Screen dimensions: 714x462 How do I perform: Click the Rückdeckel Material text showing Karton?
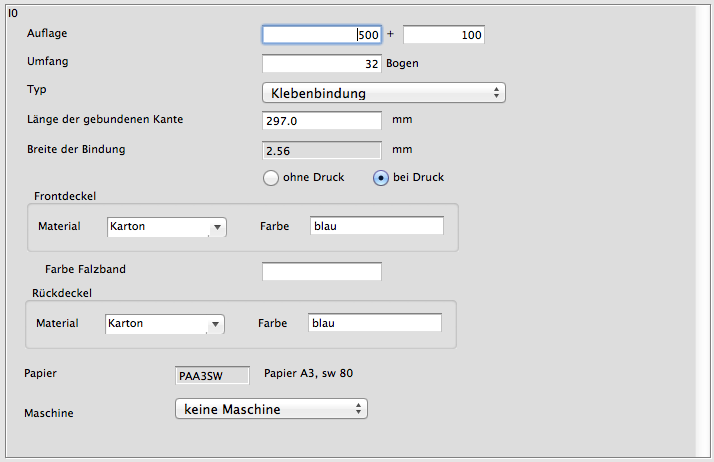click(x=154, y=324)
